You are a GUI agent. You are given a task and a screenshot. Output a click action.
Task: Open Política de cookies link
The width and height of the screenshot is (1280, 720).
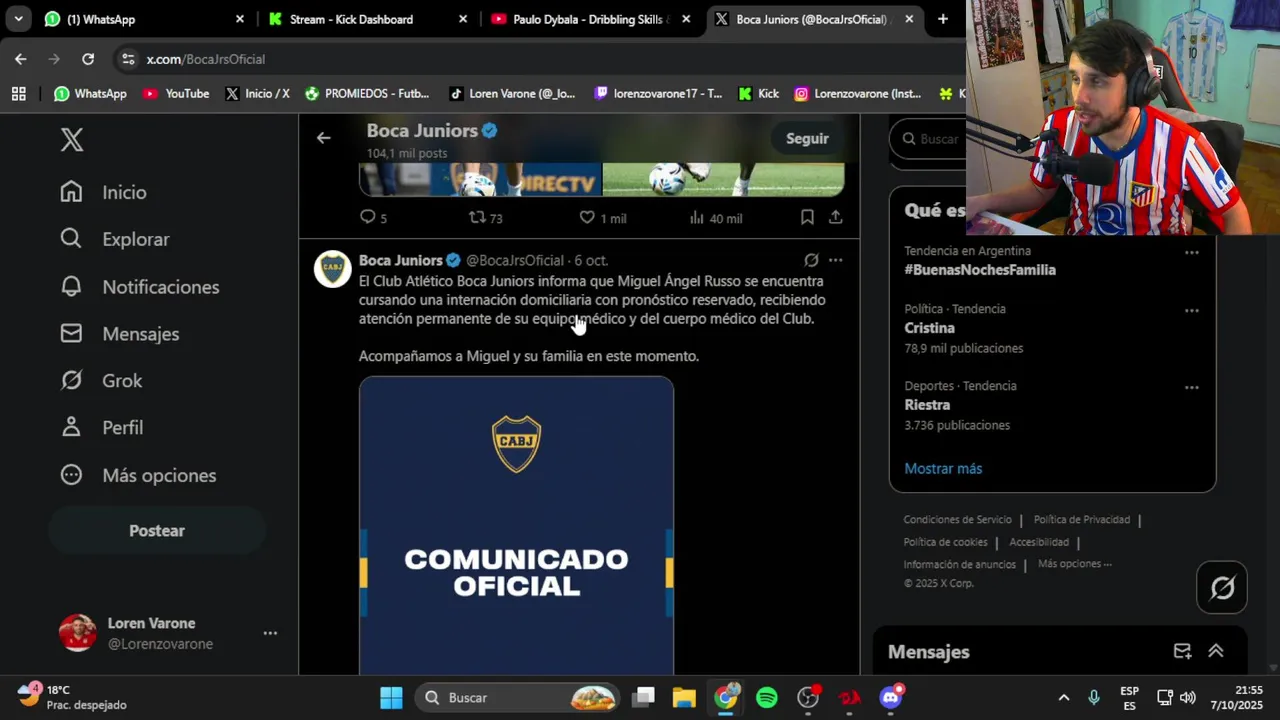point(945,542)
